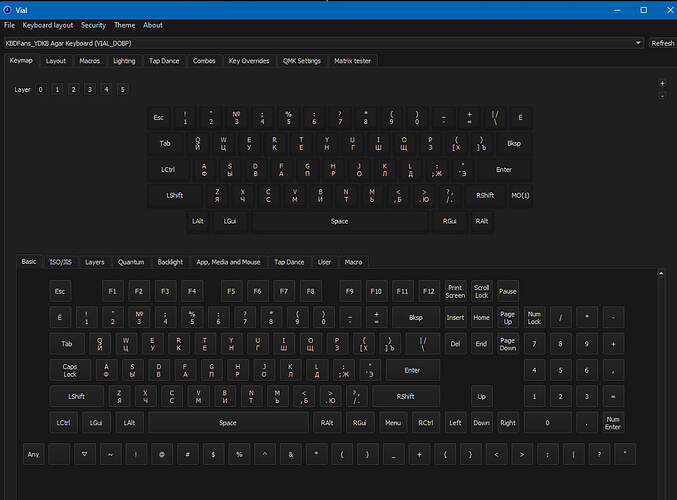Pick the # symbol key in bottom row
Screen dimensions: 677x500
187,454
